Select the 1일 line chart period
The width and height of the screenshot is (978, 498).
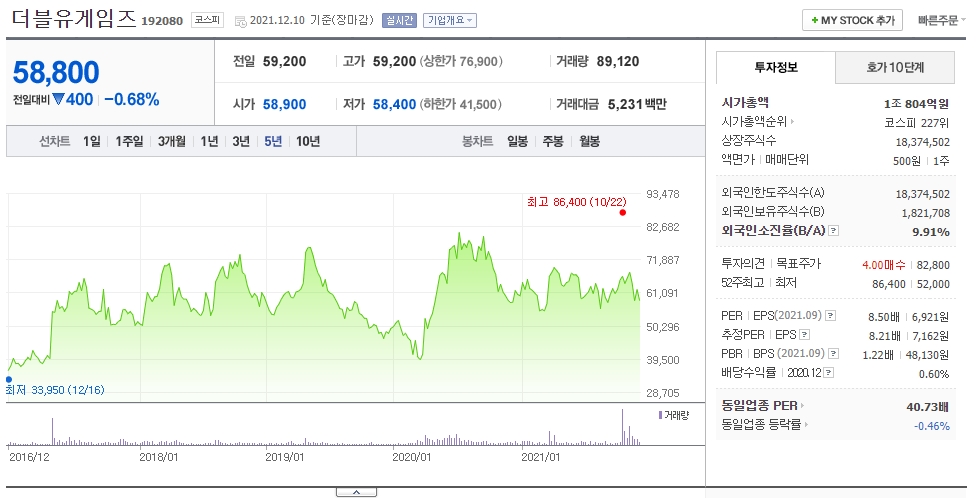[x=92, y=142]
